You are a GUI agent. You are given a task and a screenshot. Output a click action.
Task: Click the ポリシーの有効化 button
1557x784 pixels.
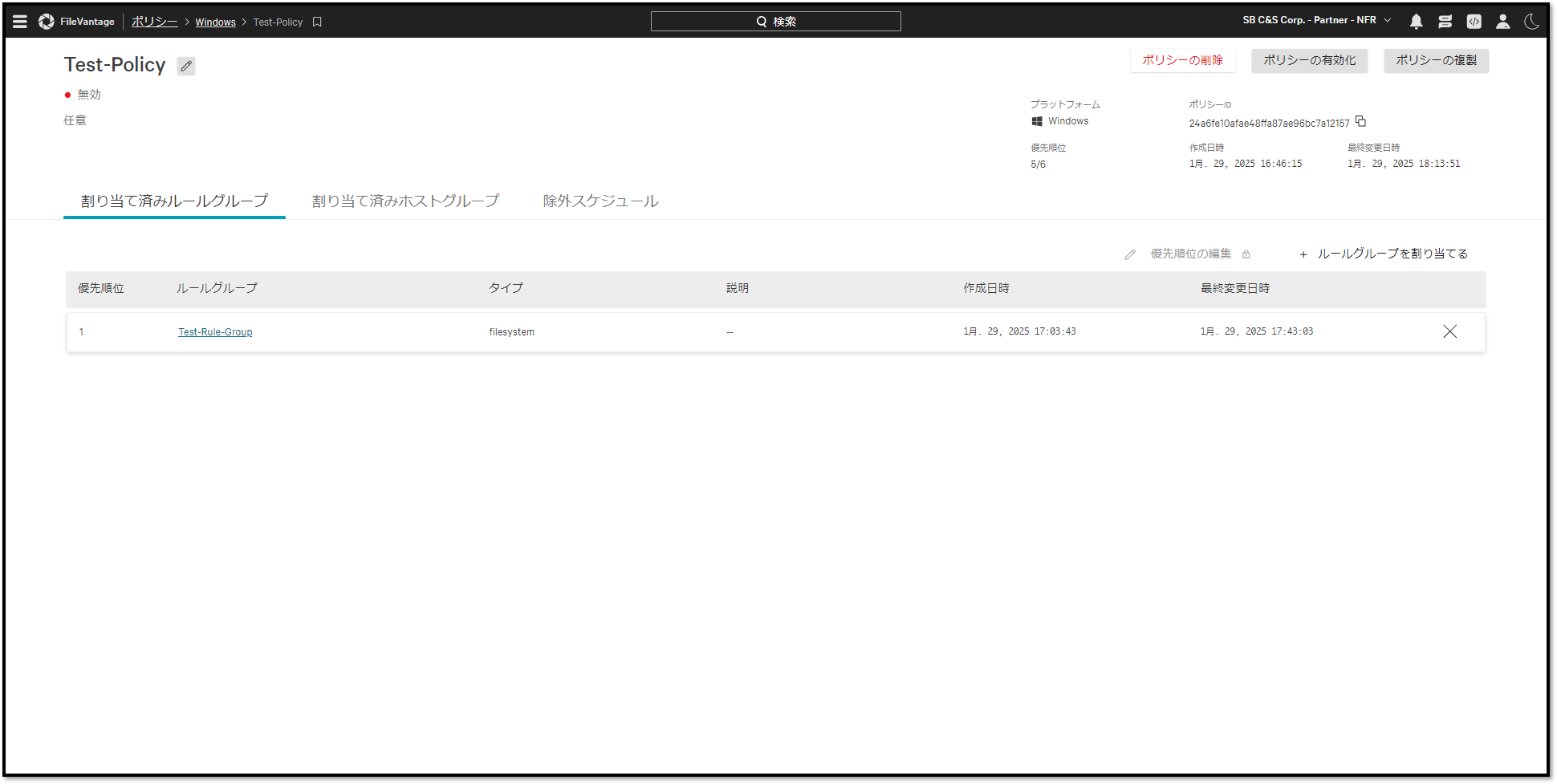(1310, 60)
